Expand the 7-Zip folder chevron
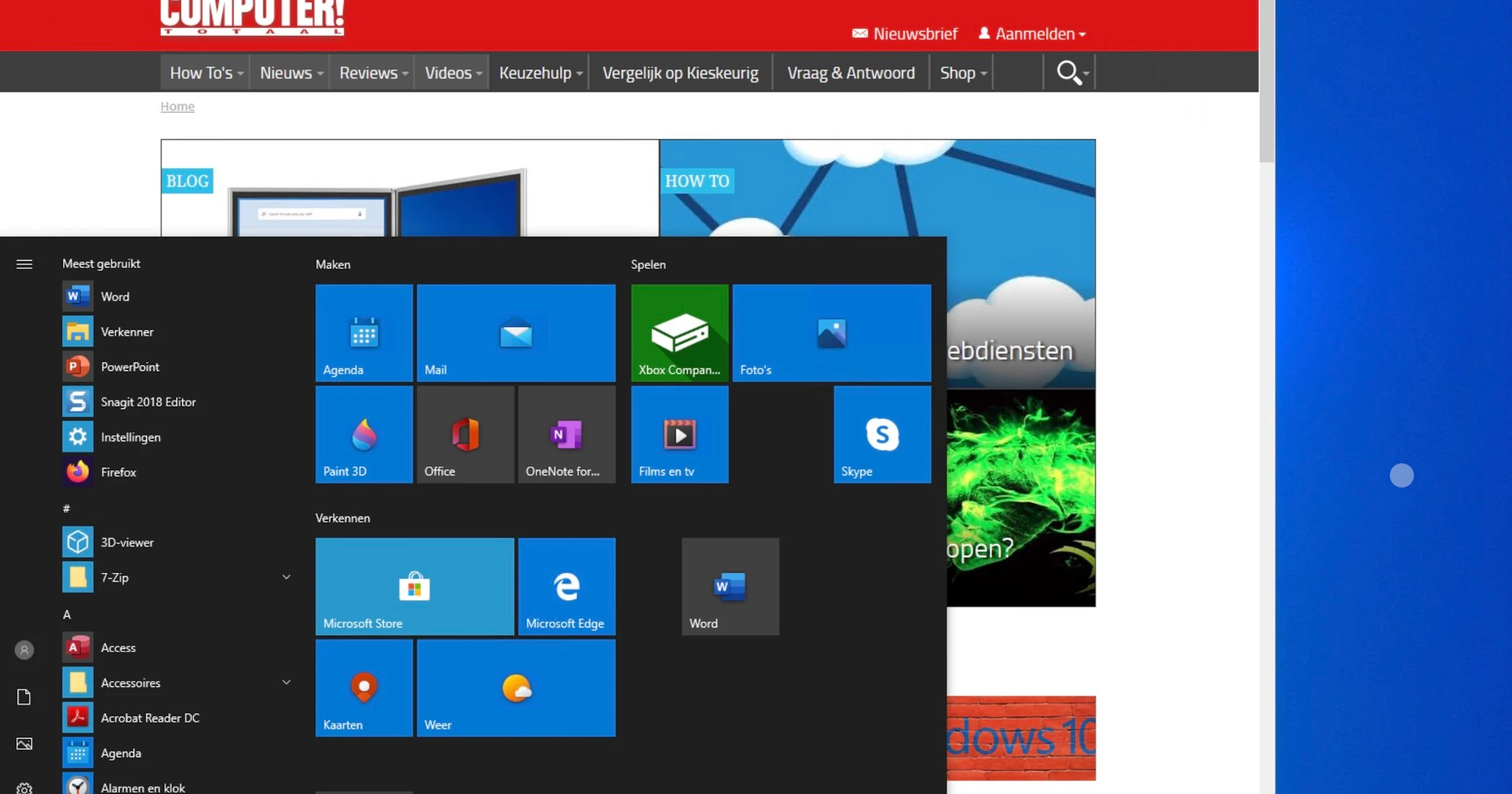The image size is (1512, 794). click(286, 577)
